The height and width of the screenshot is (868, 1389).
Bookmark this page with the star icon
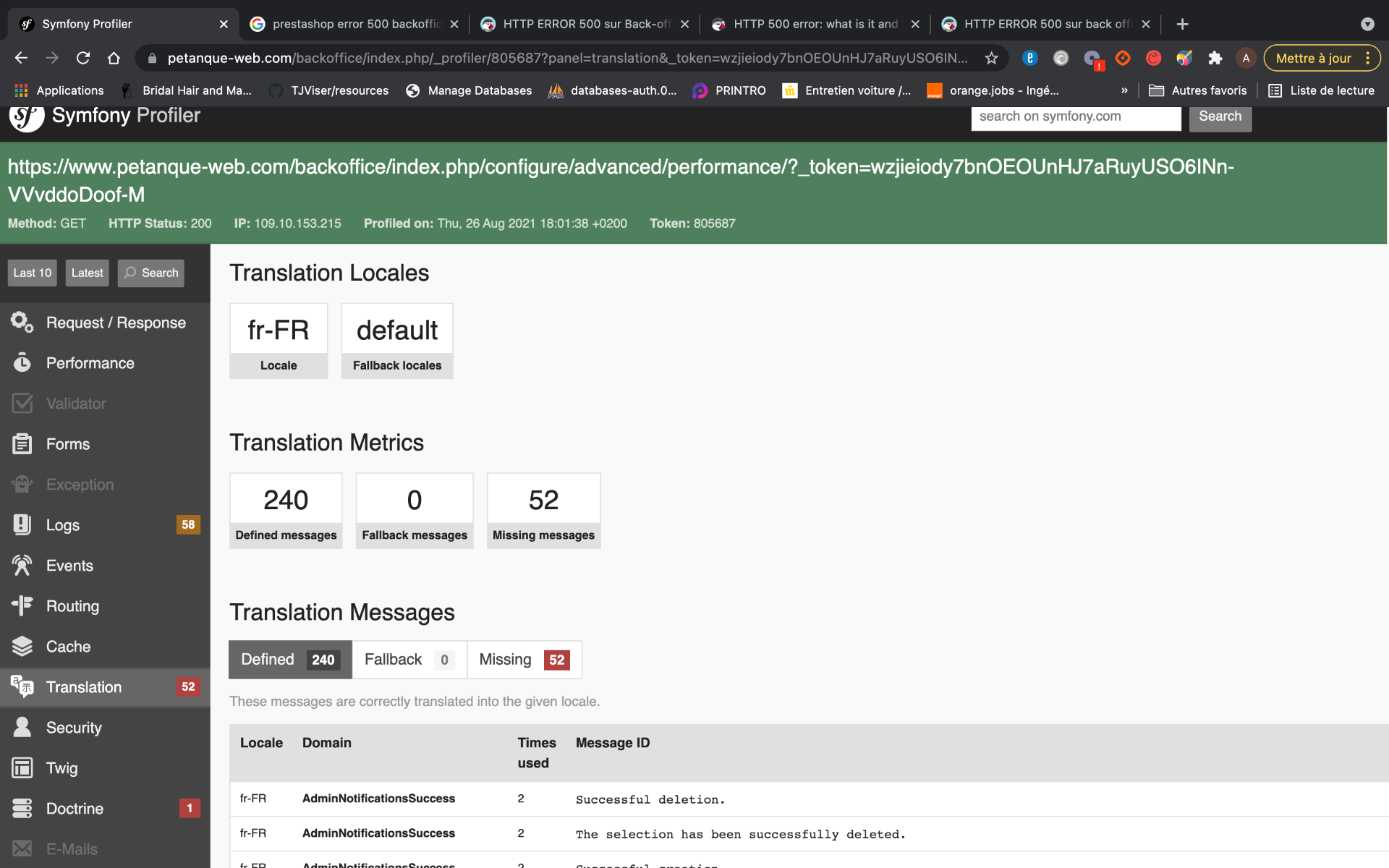tap(991, 58)
